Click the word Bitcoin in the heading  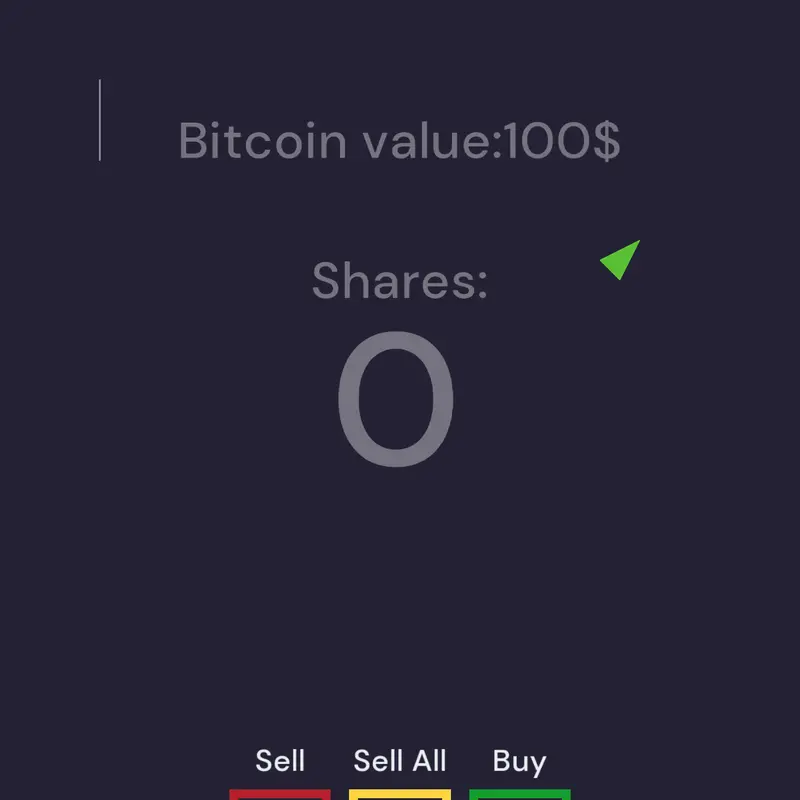pos(263,141)
